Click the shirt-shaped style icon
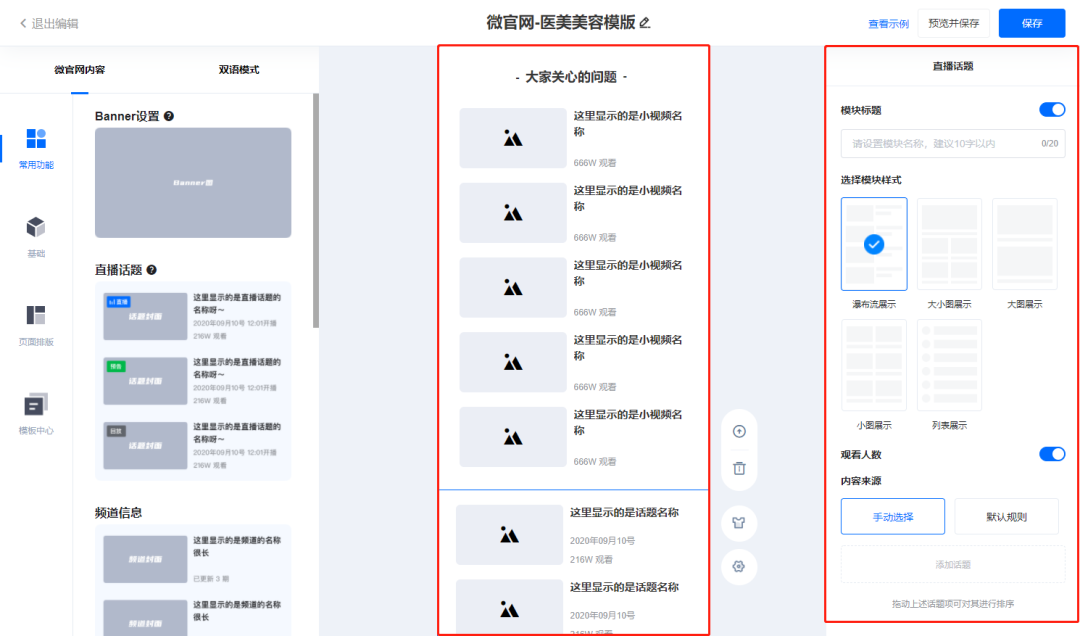The height and width of the screenshot is (636, 1080). point(739,523)
